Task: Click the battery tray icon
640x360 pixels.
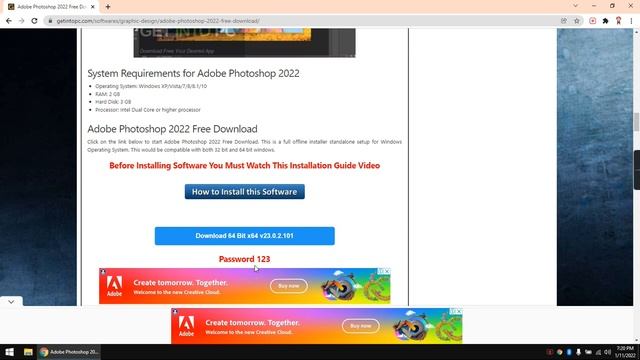Action: click(x=588, y=352)
